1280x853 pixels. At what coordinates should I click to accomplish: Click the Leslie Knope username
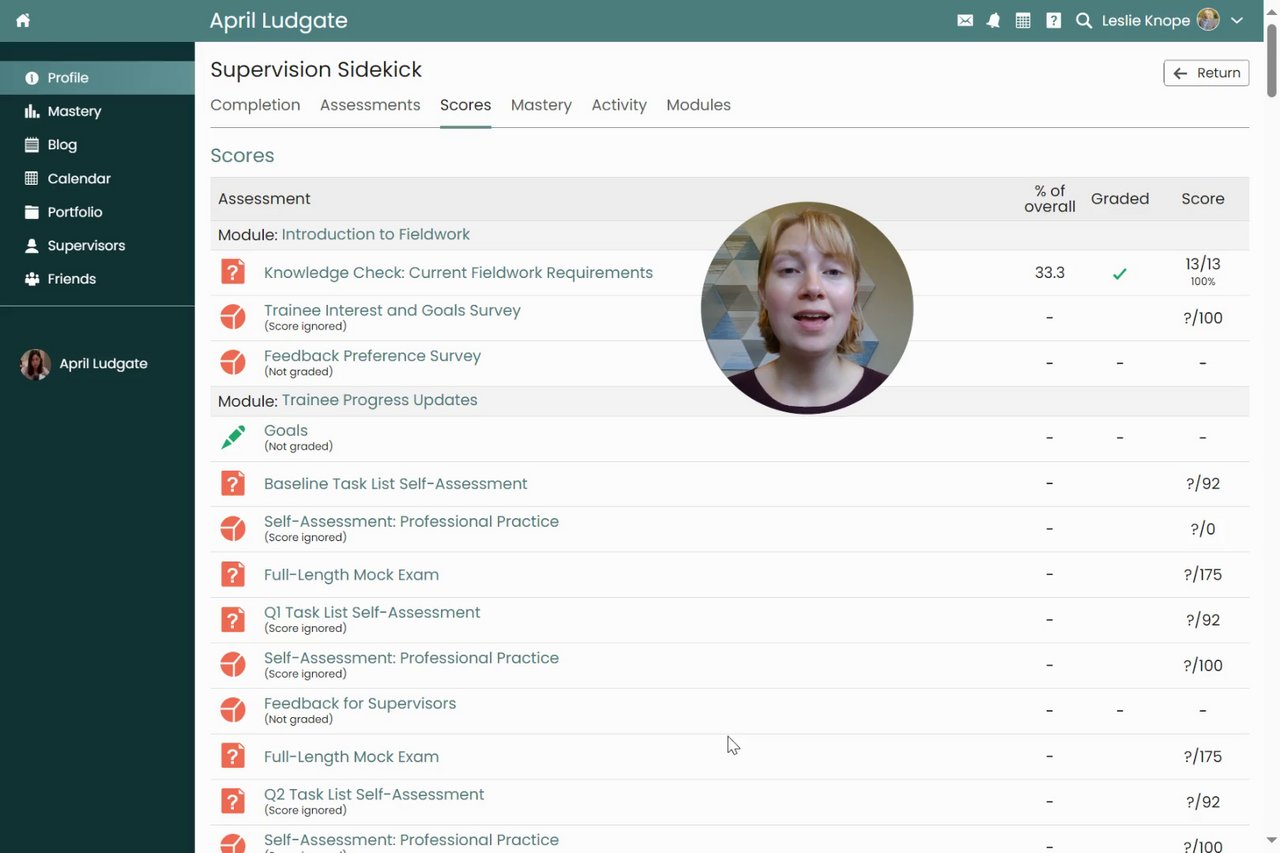click(1146, 20)
